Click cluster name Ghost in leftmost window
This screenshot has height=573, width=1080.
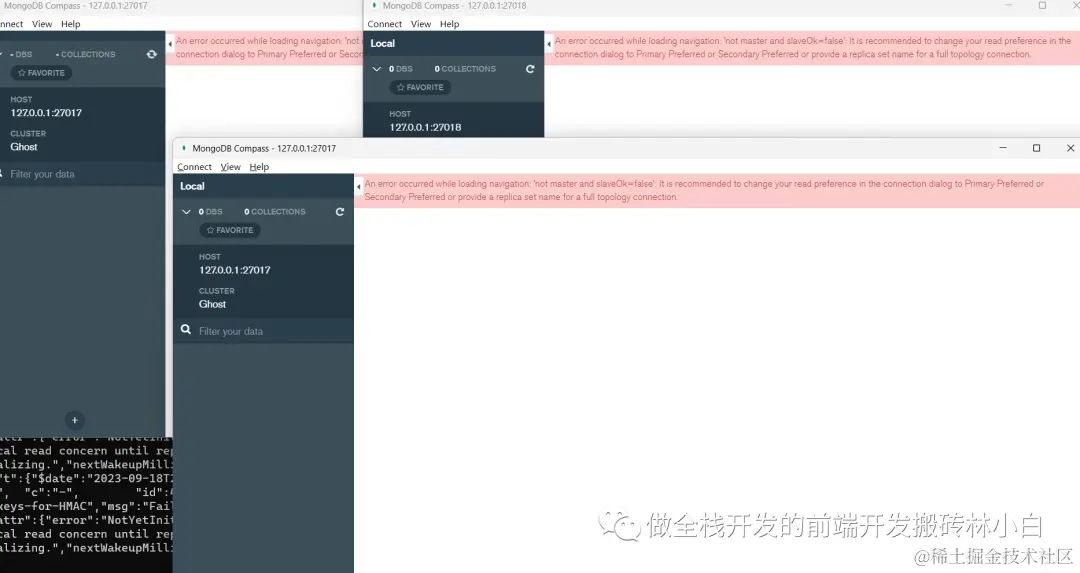(23, 147)
